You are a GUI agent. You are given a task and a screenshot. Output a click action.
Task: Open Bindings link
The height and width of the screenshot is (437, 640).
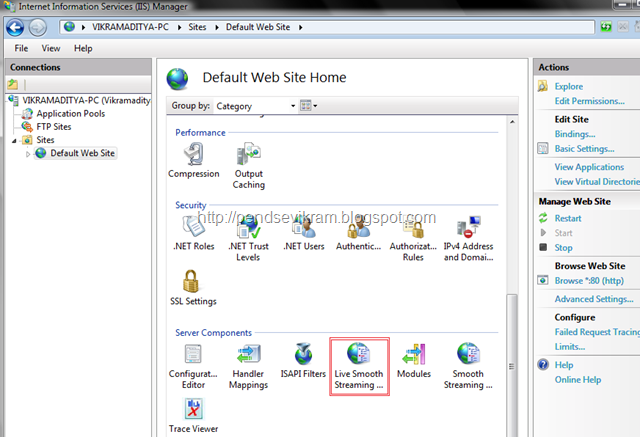point(575,134)
